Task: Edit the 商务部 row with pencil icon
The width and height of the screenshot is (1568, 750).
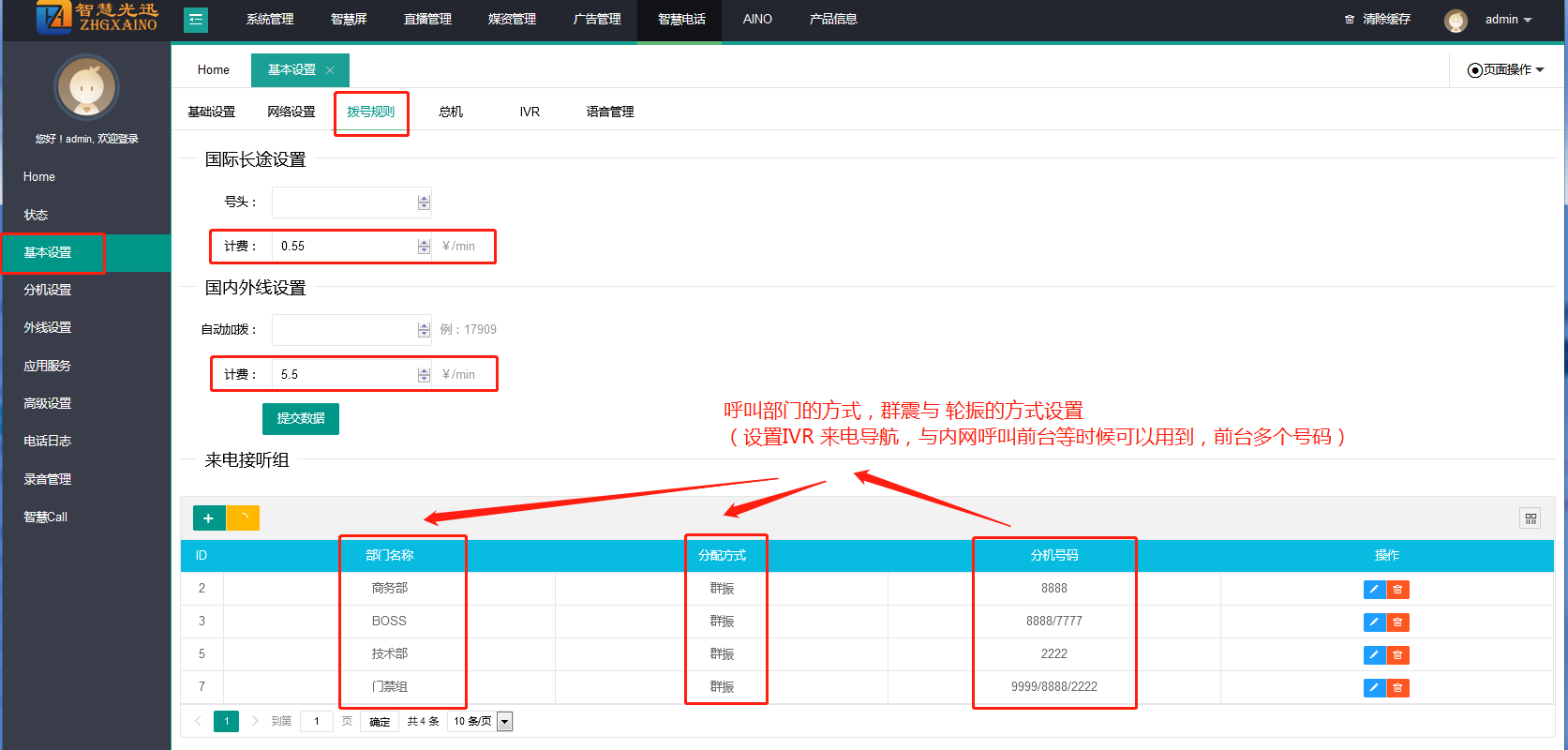Action: click(x=1374, y=590)
